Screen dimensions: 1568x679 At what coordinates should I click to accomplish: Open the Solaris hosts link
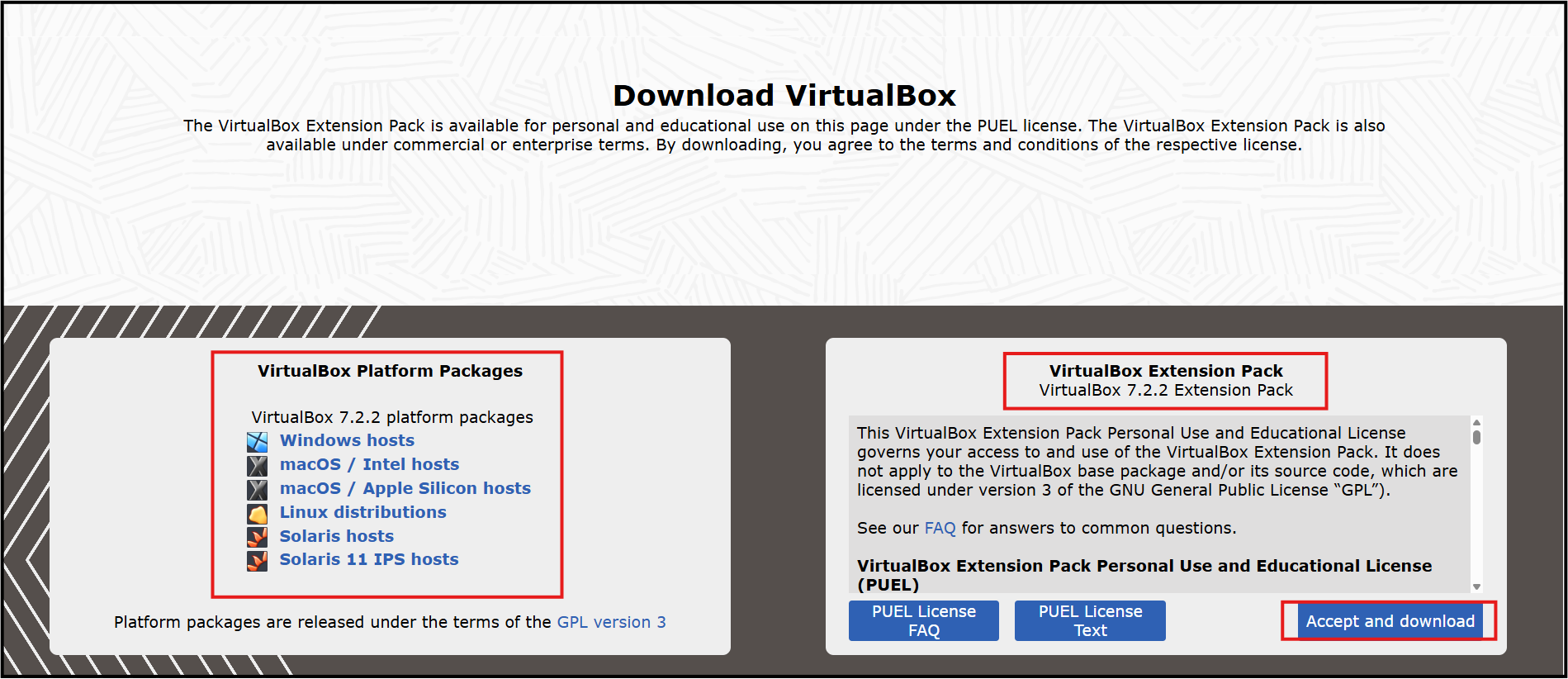click(x=336, y=536)
